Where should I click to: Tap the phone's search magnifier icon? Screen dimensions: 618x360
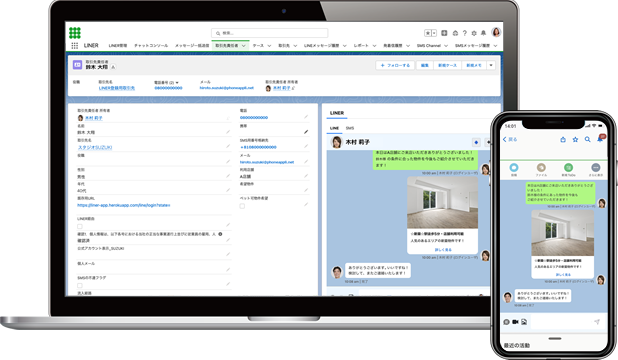[587, 139]
